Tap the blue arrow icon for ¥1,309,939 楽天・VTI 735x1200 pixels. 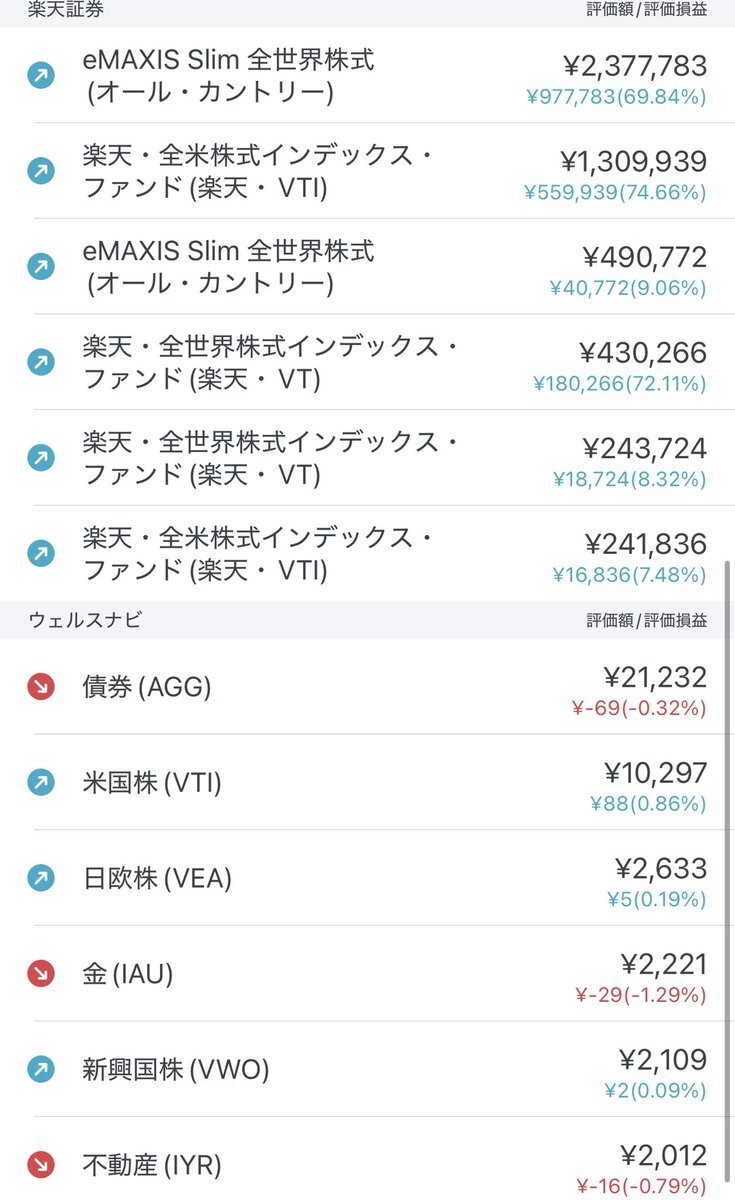[x=41, y=171]
